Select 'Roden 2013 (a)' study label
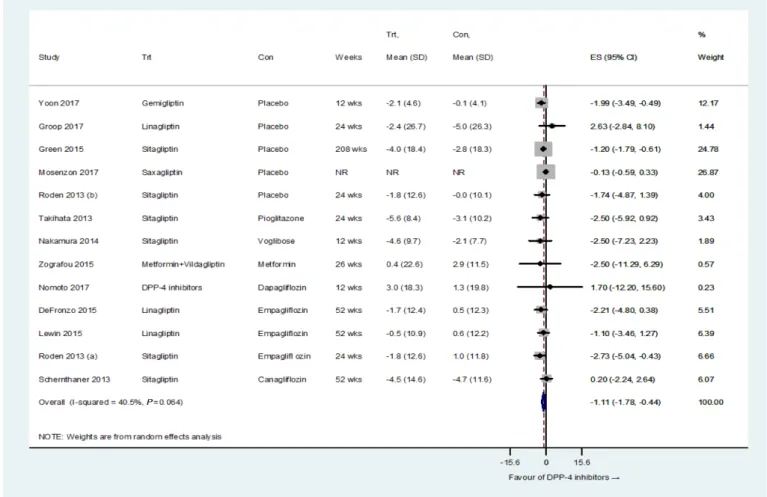The height and width of the screenshot is (497, 767). [68, 356]
